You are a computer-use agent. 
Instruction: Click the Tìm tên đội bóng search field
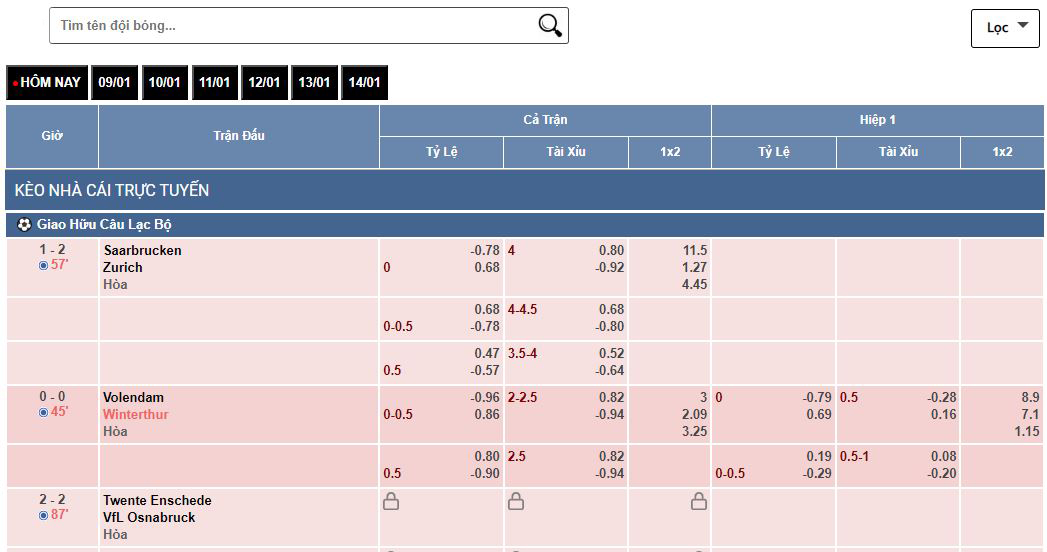tap(290, 26)
